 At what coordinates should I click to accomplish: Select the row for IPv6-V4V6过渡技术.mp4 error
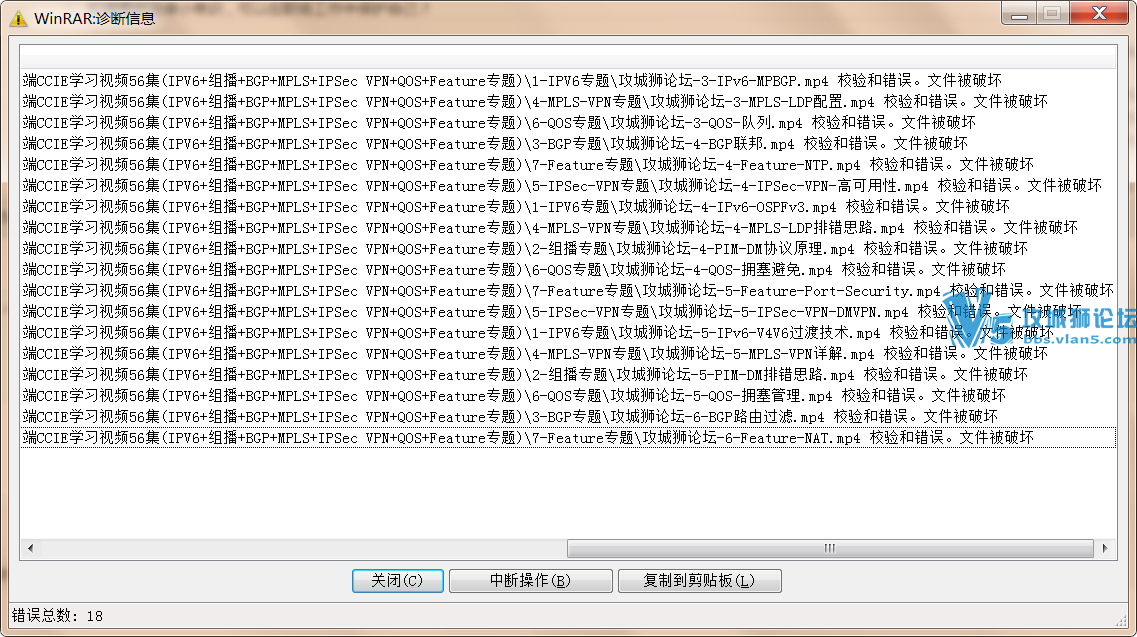(568, 333)
